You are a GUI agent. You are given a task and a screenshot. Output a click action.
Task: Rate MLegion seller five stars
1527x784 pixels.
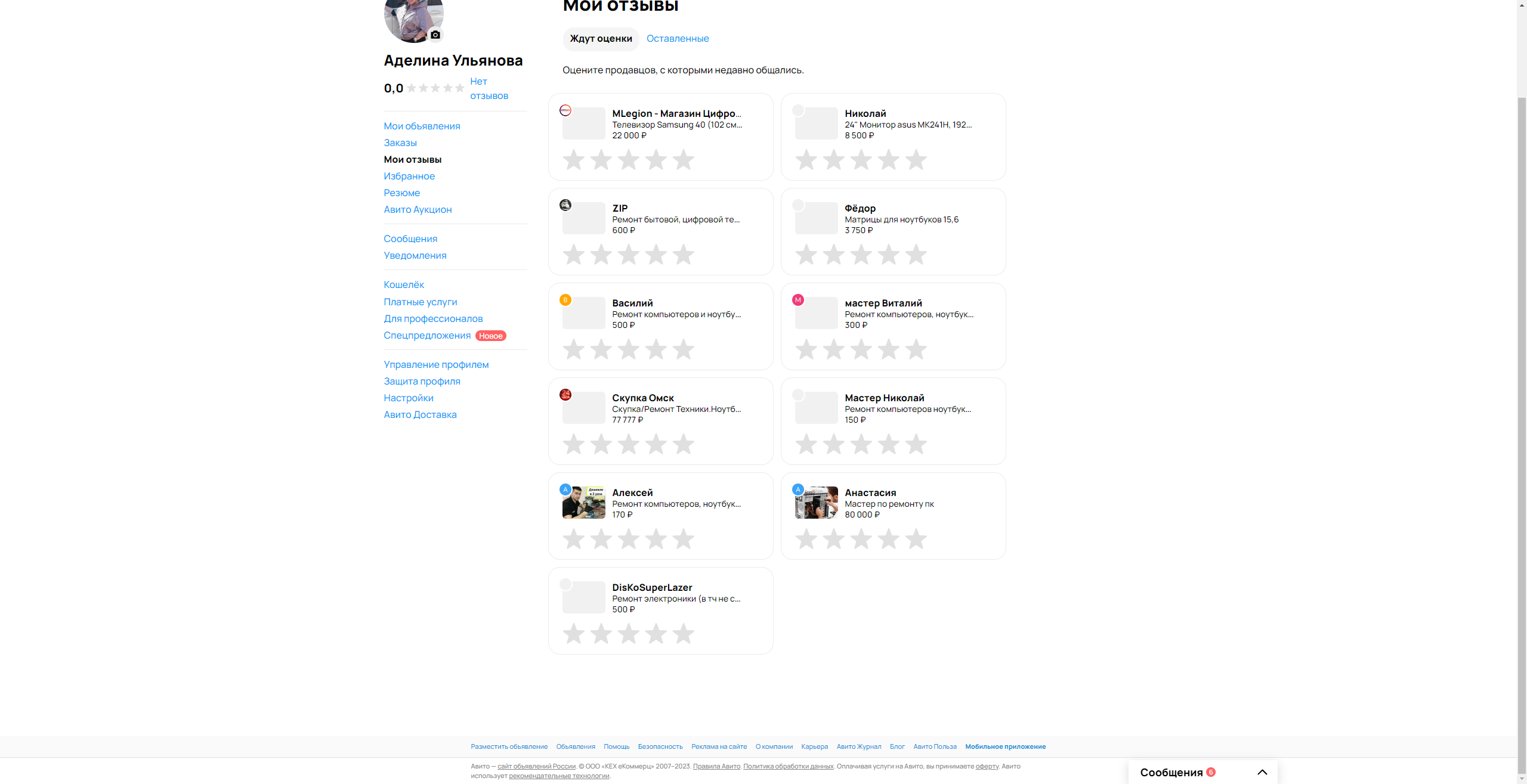click(x=683, y=160)
